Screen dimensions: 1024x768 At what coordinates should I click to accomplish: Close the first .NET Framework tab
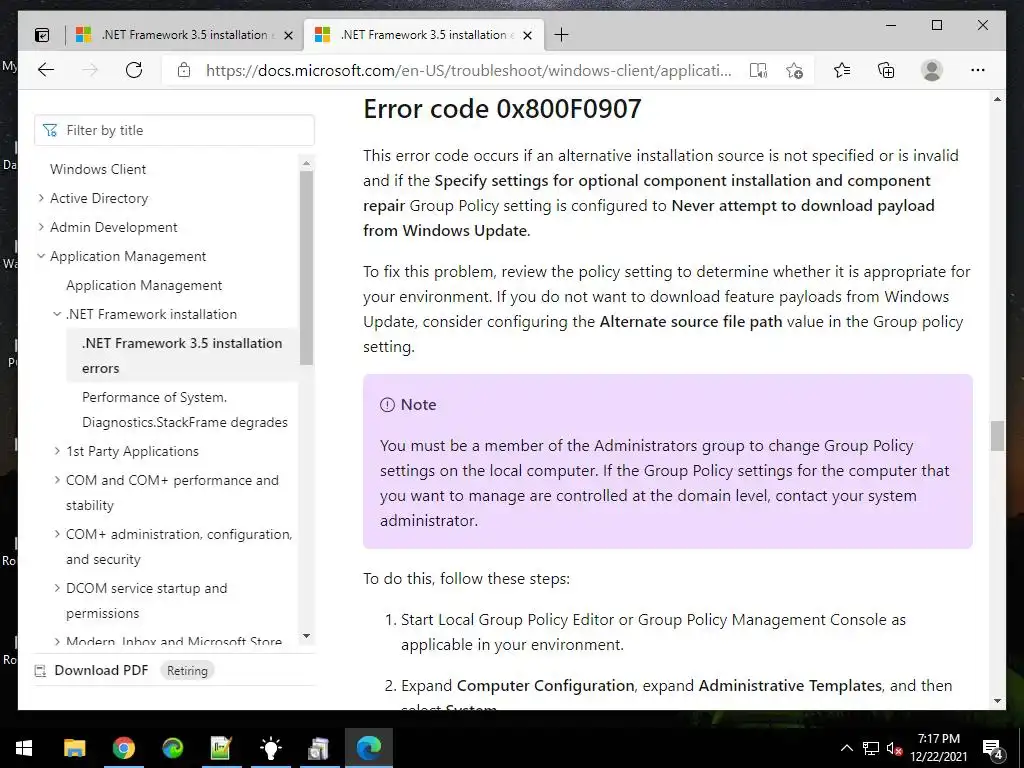[x=288, y=35]
